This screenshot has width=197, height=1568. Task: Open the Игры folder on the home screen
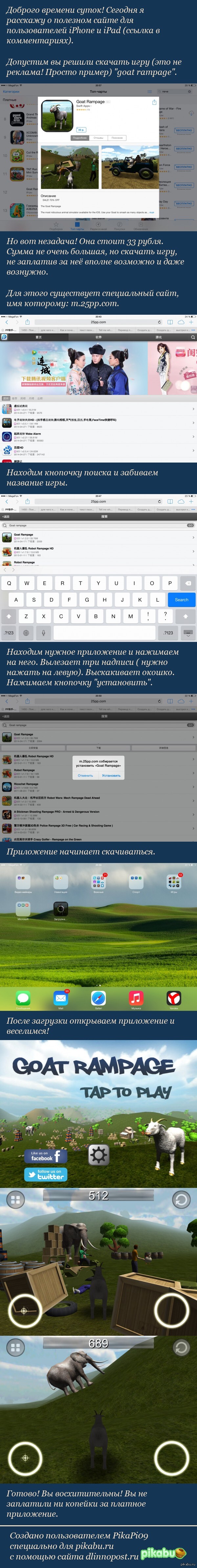click(x=174, y=881)
